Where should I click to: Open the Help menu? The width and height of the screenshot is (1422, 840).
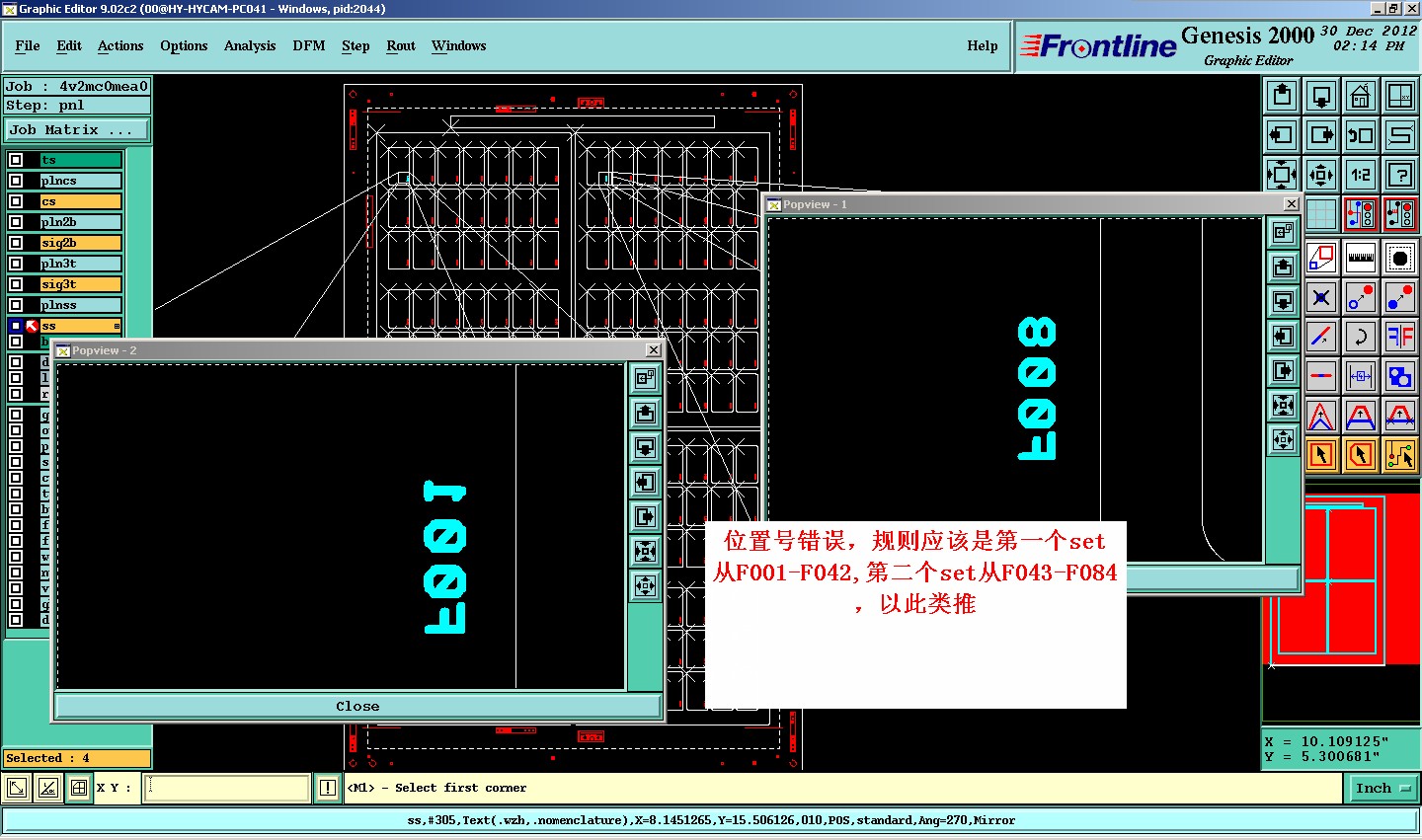click(983, 45)
